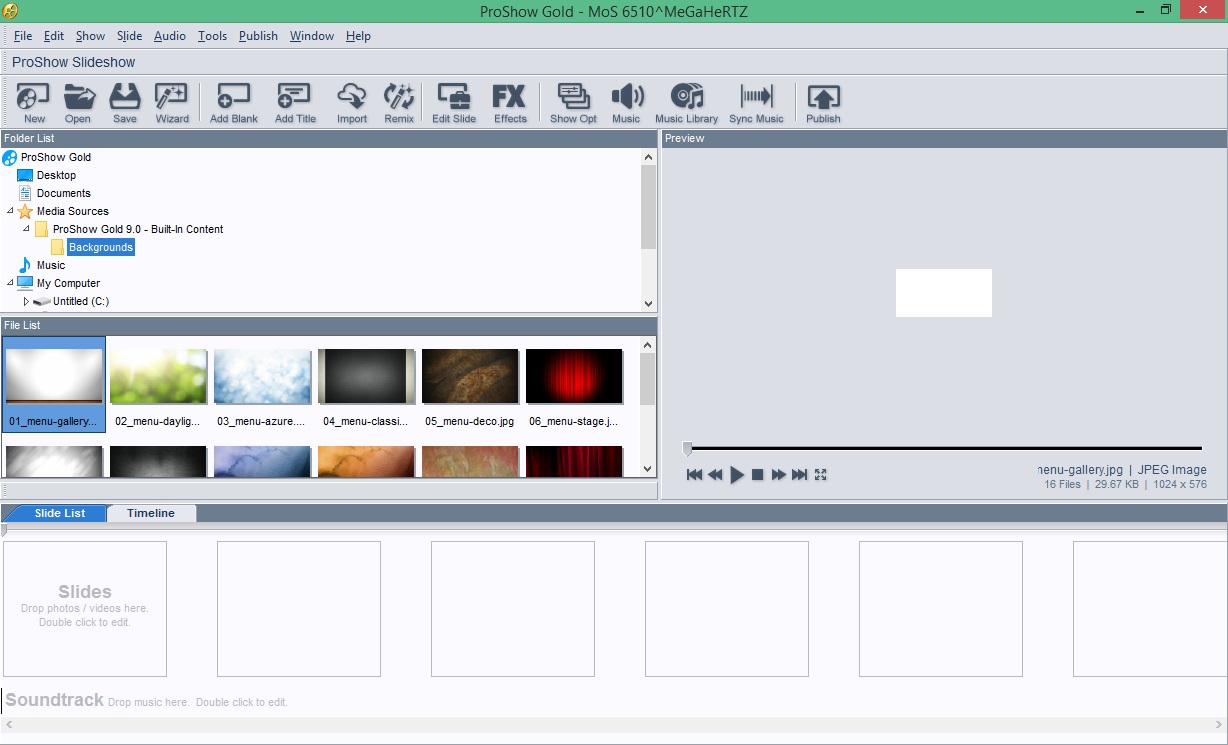
Task: Open the File menu
Action: click(x=23, y=36)
